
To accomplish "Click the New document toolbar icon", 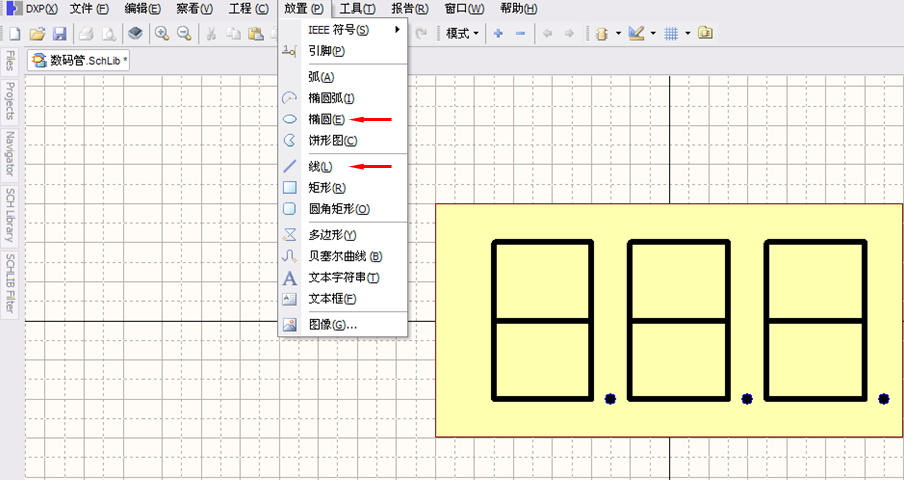I will (x=14, y=34).
